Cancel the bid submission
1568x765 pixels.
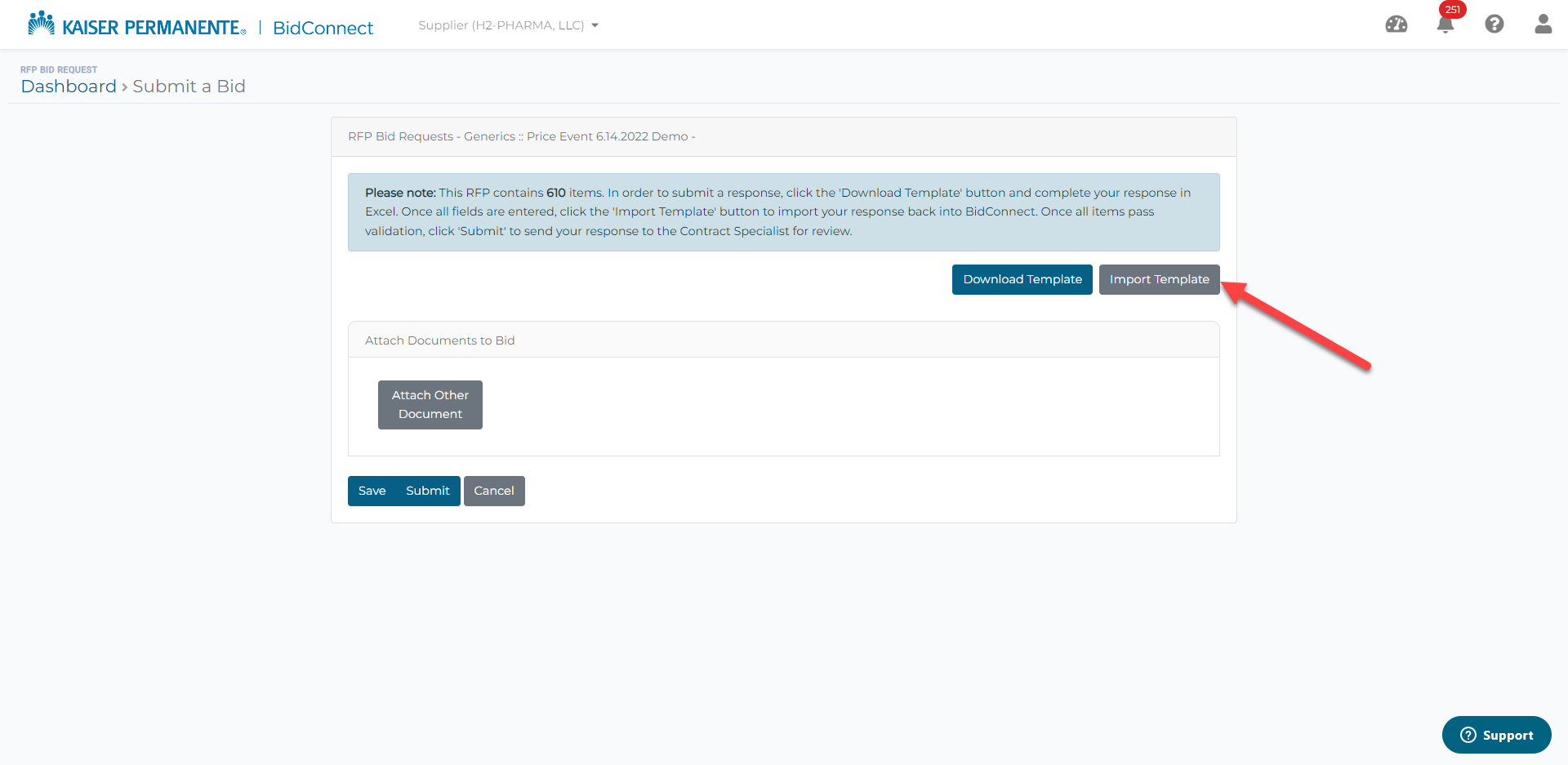(494, 491)
